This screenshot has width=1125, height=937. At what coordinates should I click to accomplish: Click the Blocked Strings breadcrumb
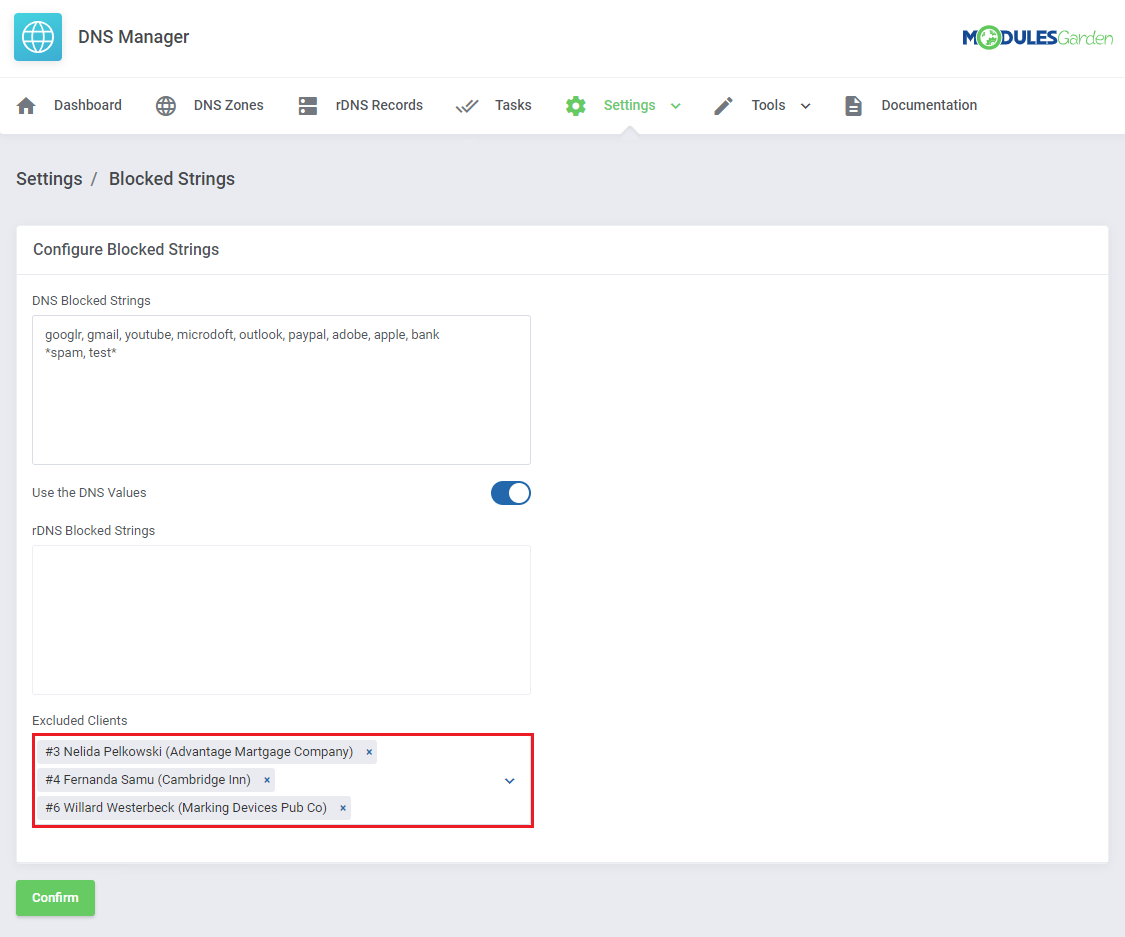172,179
